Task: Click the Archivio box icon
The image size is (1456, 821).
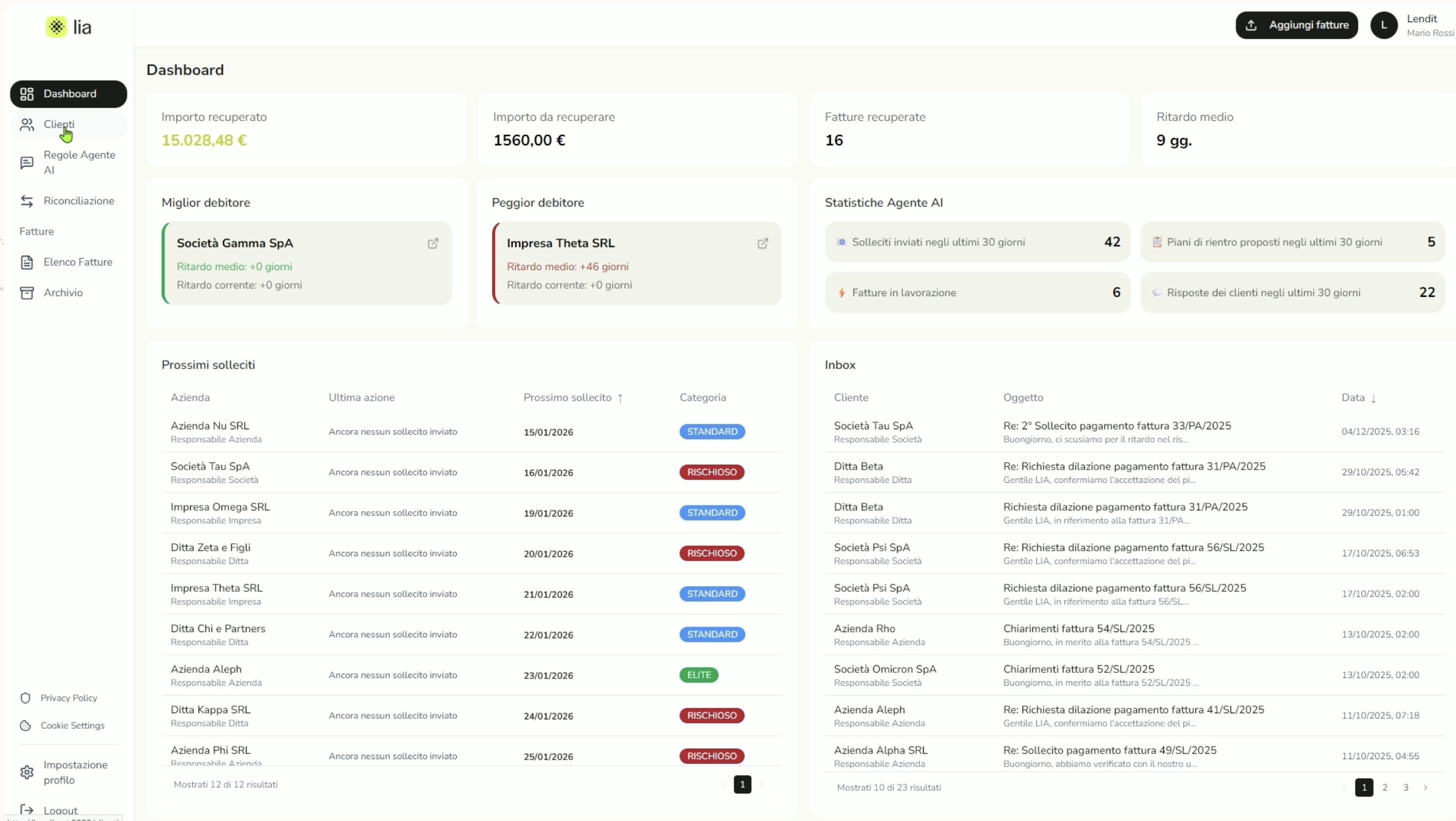Action: pos(27,293)
